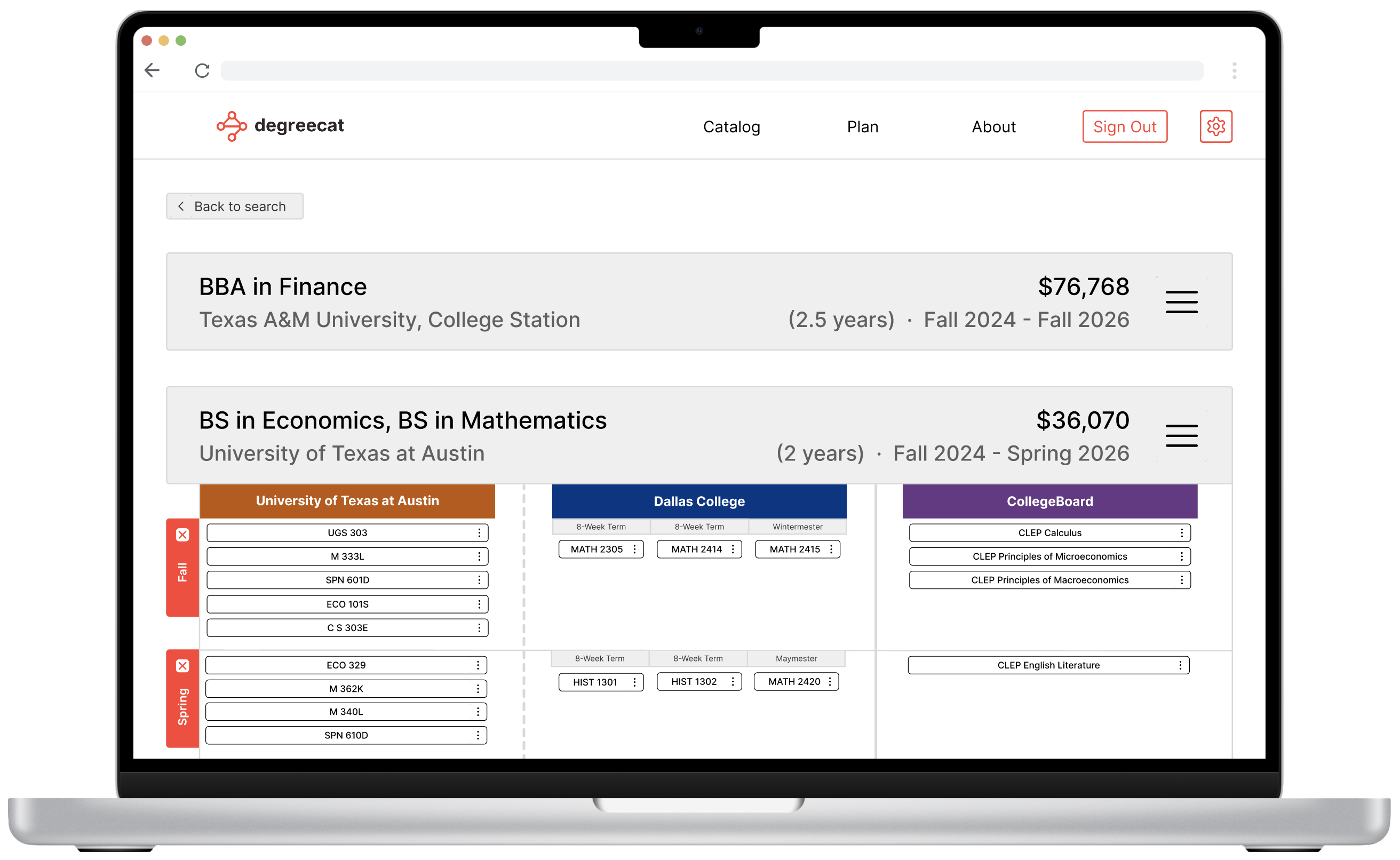Select the UGS 303 course card
The height and width of the screenshot is (860, 1400).
(x=347, y=533)
